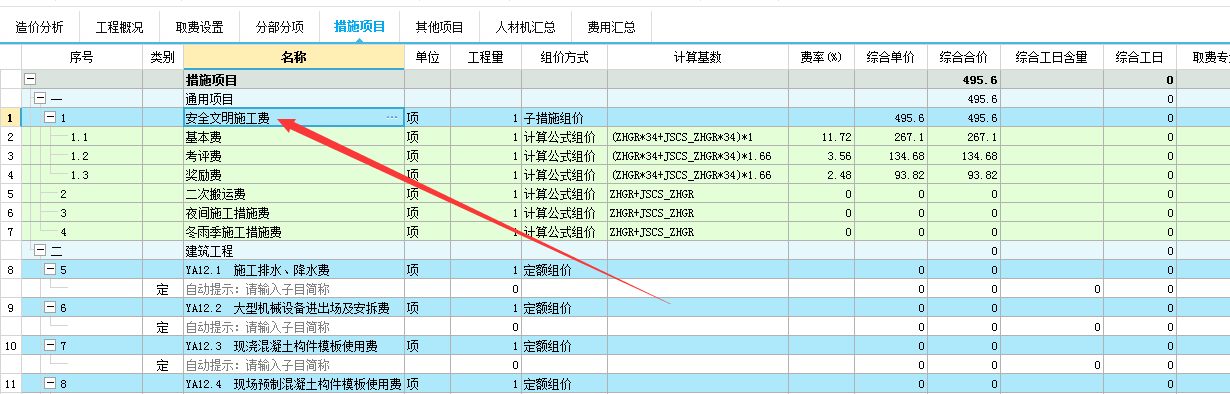Viewport: 1230px width, 394px height.
Task: Click the 通用项目 section name
Action: [x=210, y=99]
